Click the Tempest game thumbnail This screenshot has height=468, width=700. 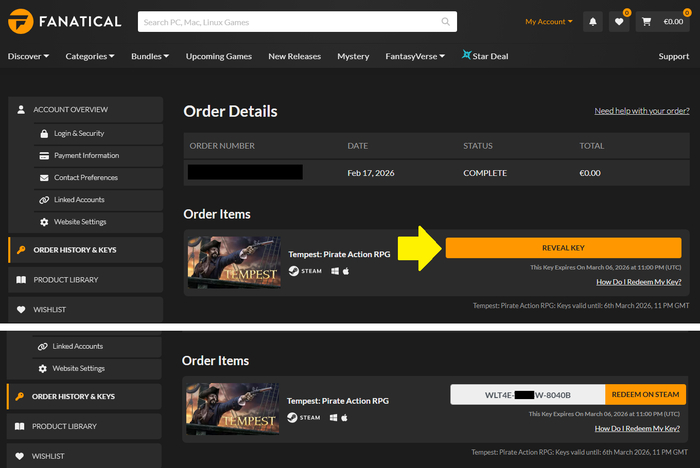coord(234,260)
